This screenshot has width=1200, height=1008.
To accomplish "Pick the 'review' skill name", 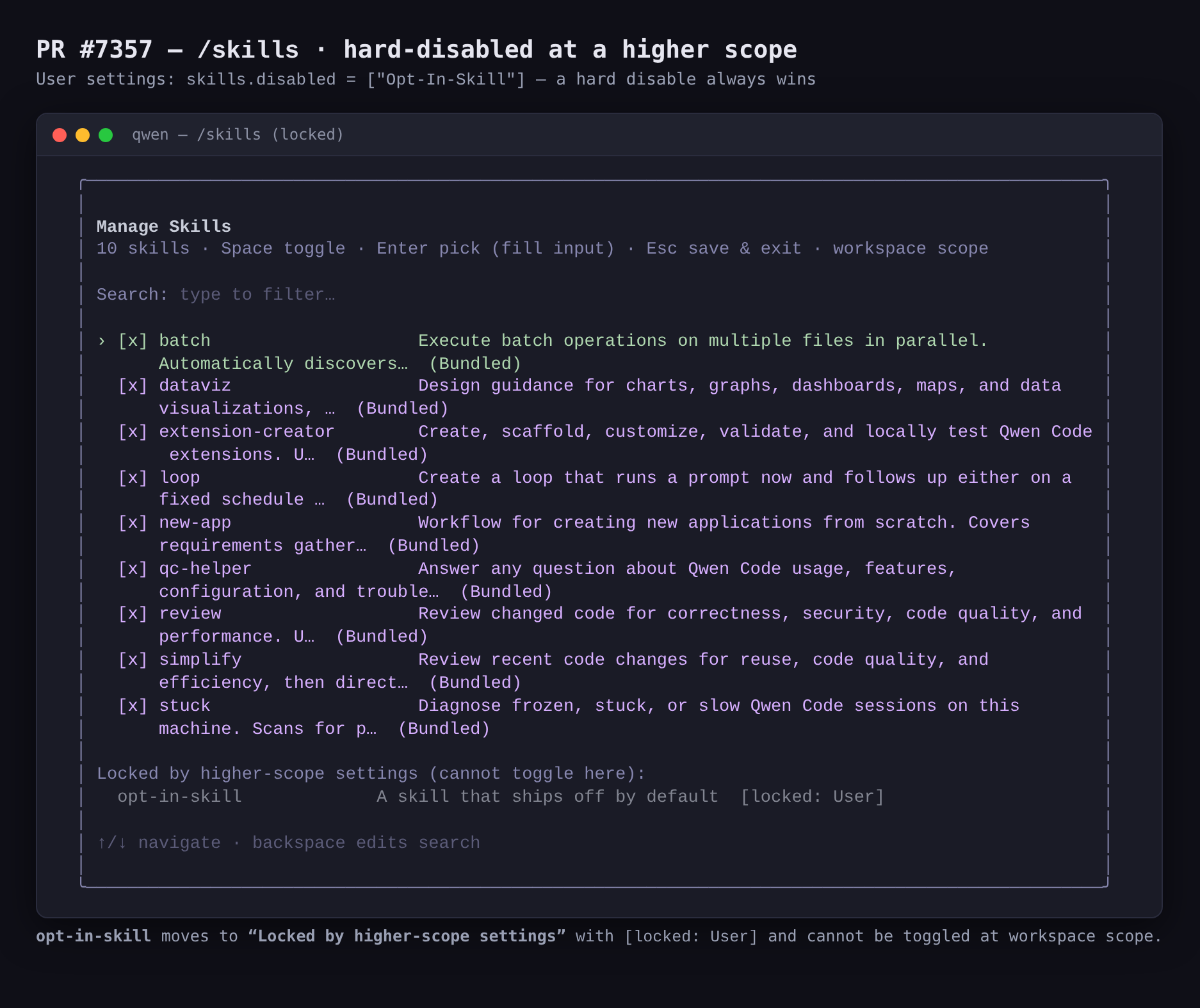I will pyautogui.click(x=190, y=614).
